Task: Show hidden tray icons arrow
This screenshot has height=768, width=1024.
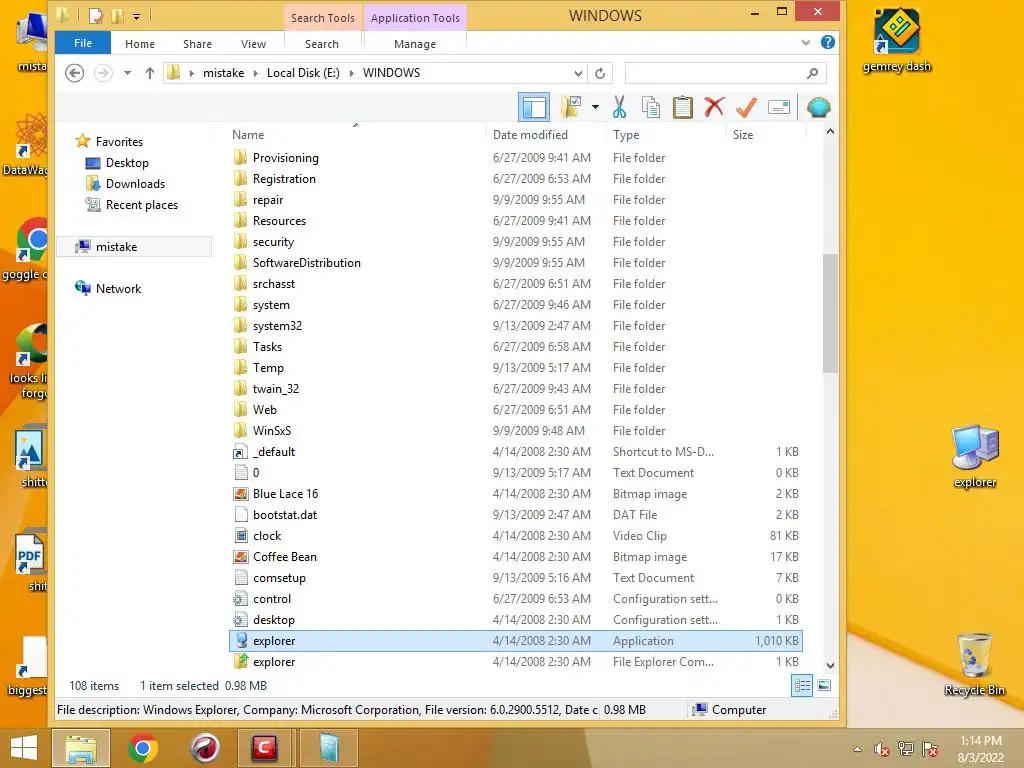Action: (x=857, y=750)
